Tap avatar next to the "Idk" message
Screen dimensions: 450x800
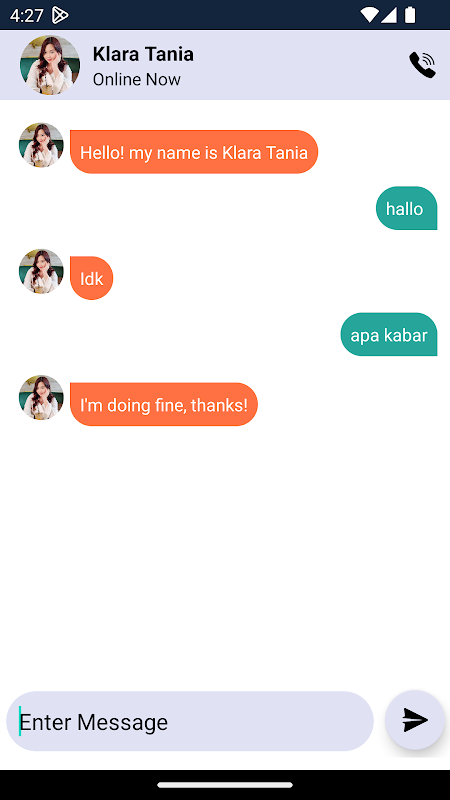[x=41, y=271]
